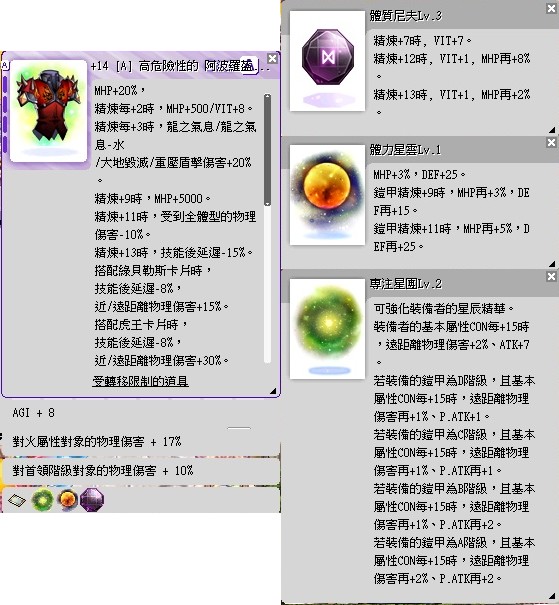This screenshot has width=559, height=605.
Task: Click '精煉+13時，技能後延遲-15%' line
Action: [174, 253]
